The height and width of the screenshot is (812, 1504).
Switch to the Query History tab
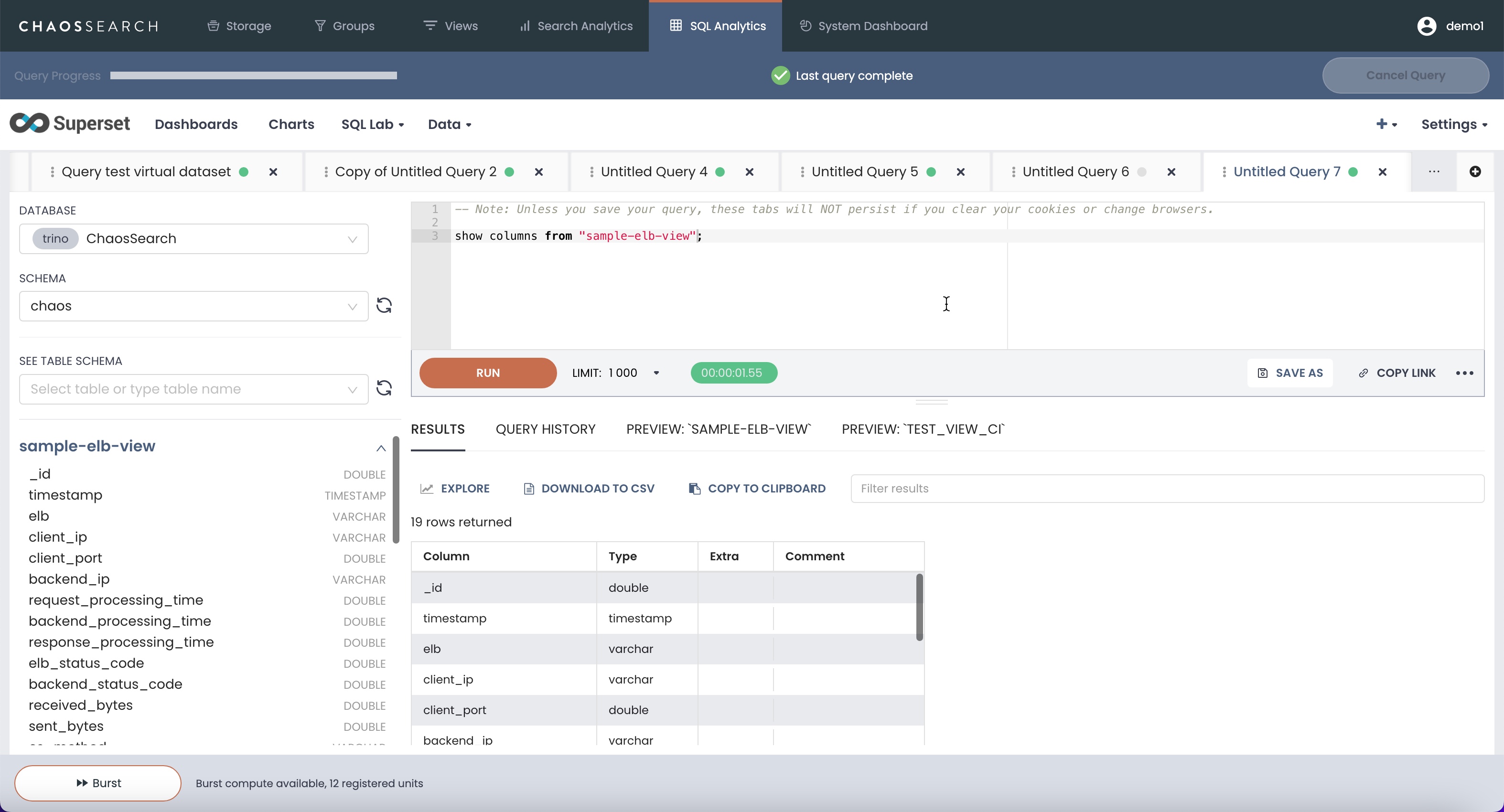tap(545, 429)
